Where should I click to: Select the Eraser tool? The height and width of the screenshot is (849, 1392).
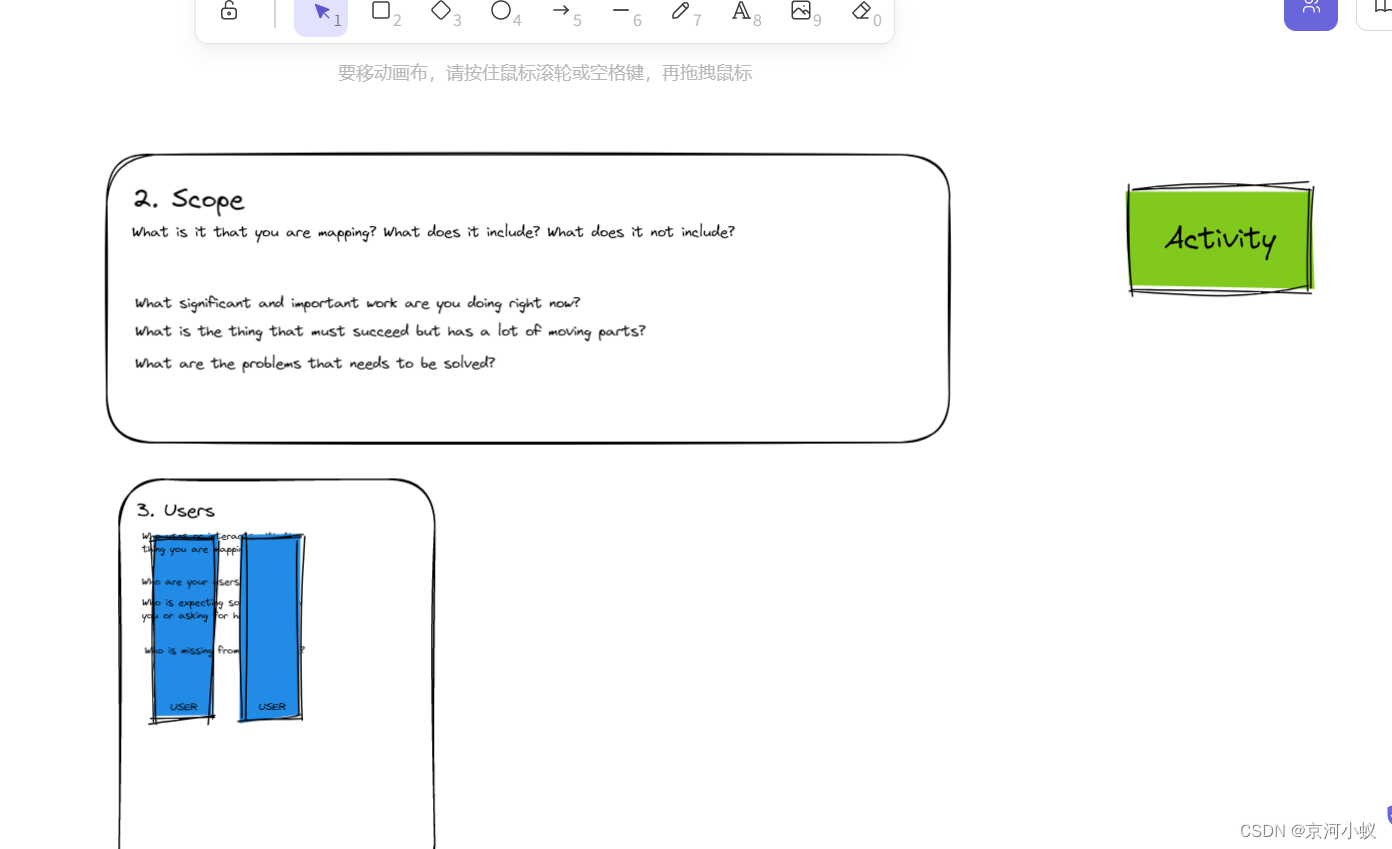click(861, 11)
